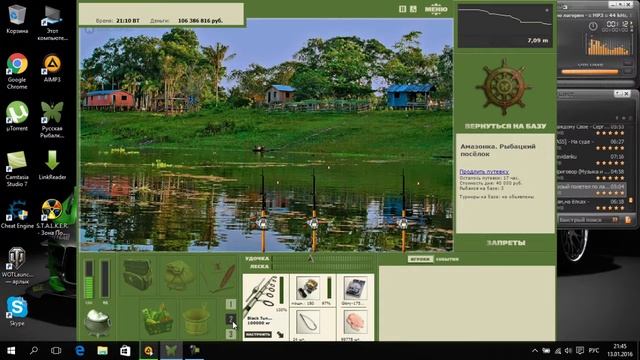Click the НАСТРОИТЬ rod setup button
The height and width of the screenshot is (360, 640).
click(x=258, y=334)
